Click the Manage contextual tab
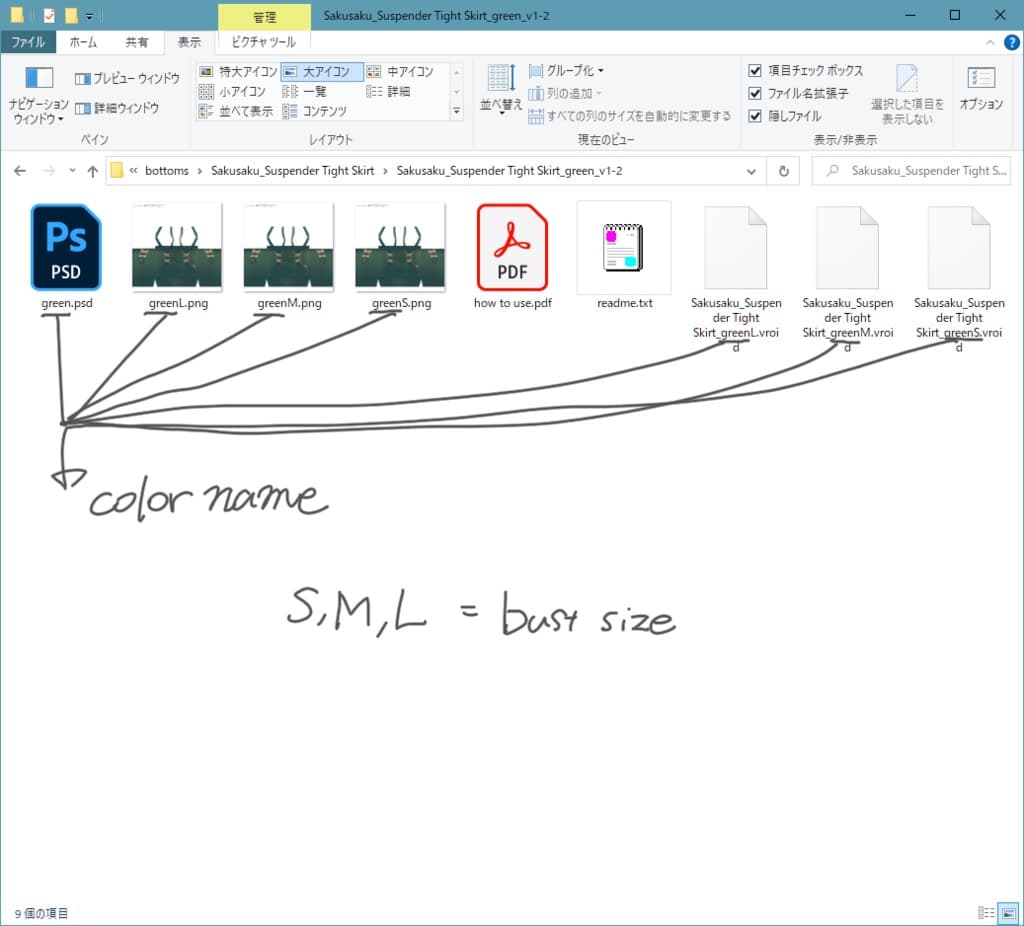 click(x=264, y=16)
